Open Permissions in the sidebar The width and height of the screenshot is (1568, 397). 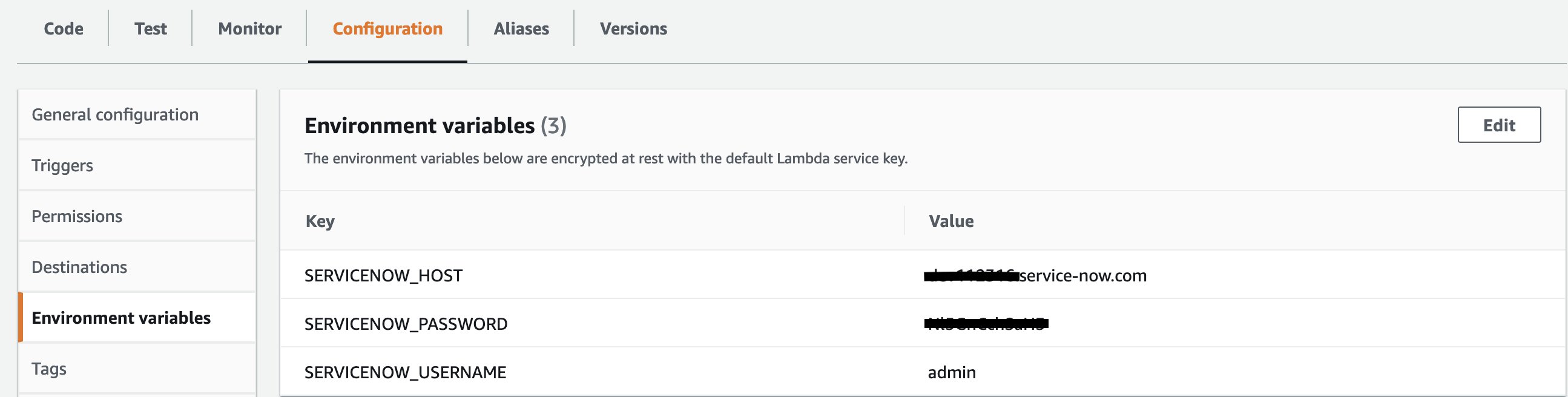pos(137,216)
